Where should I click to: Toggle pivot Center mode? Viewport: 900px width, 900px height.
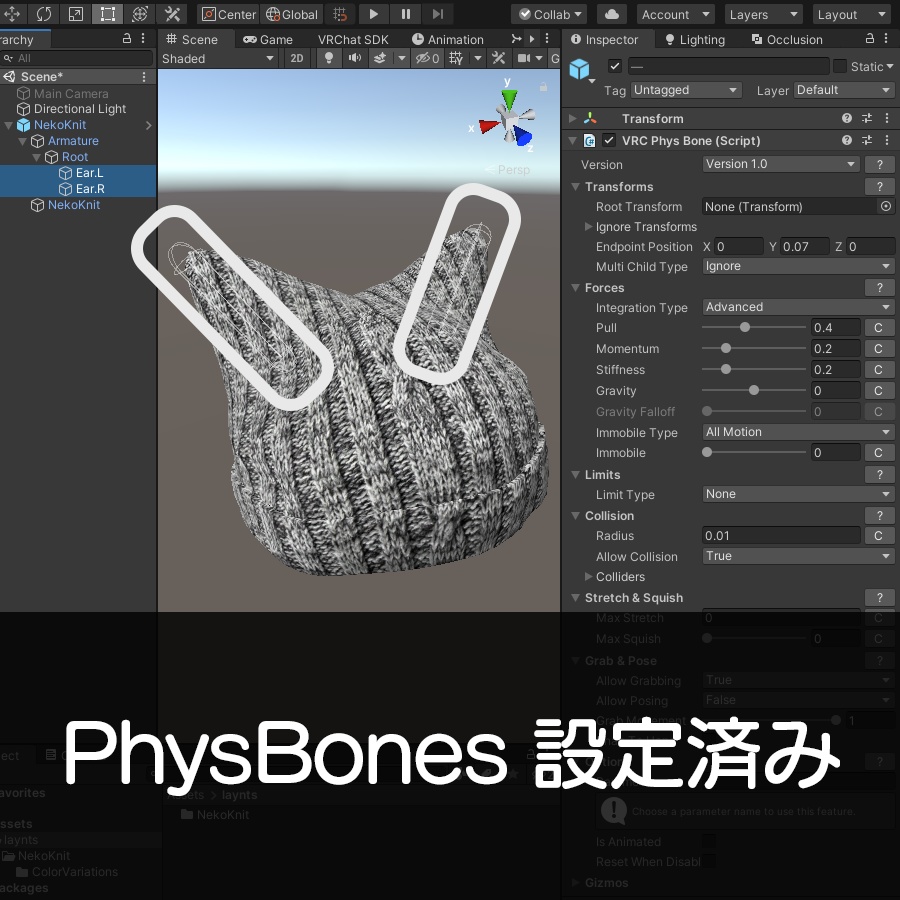(228, 14)
